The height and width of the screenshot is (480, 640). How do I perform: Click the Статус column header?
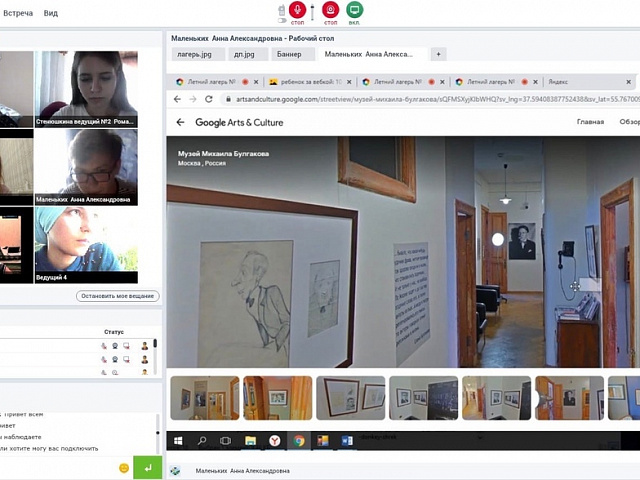click(114, 332)
